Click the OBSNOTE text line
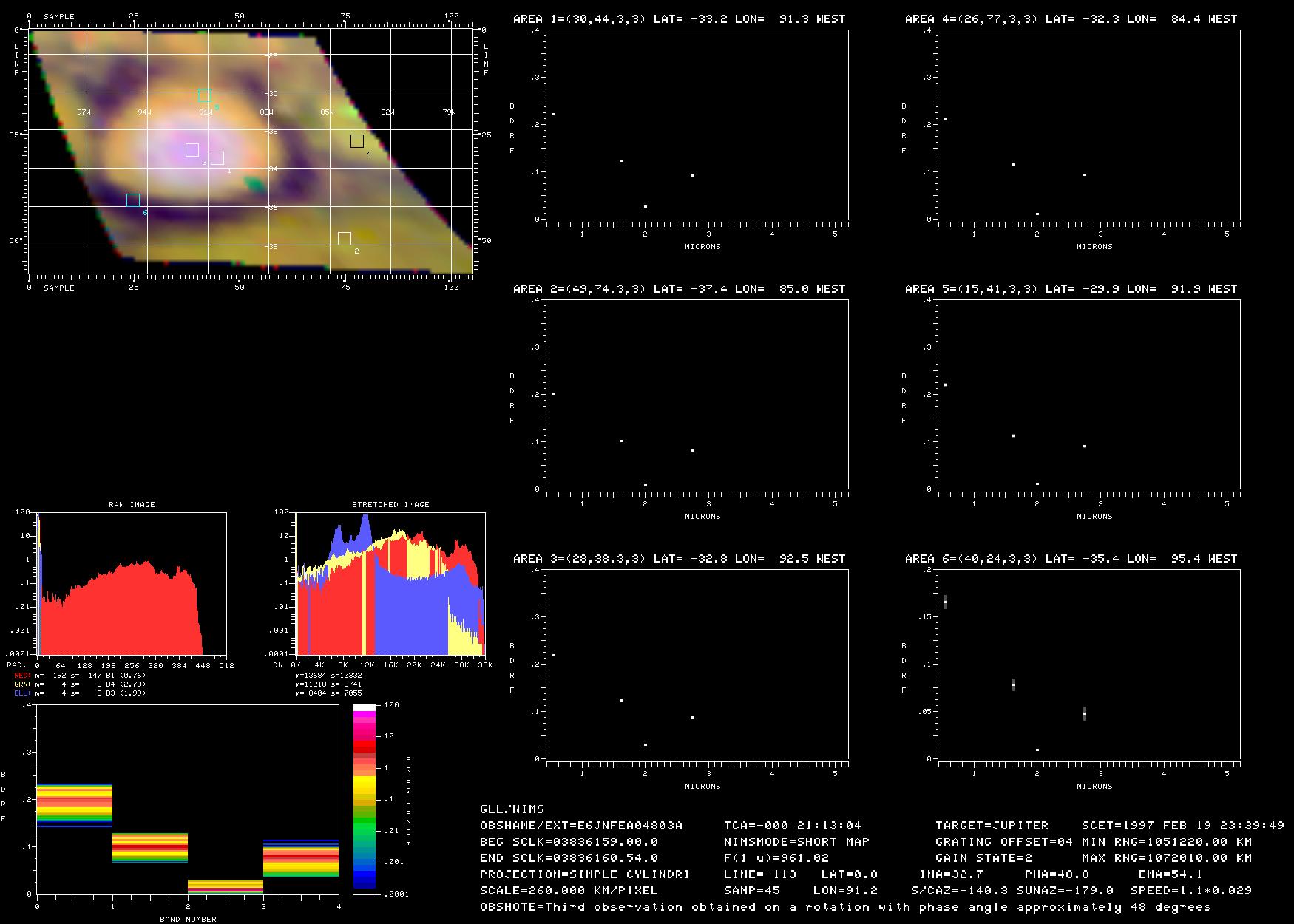The height and width of the screenshot is (924, 1294). 844,907
